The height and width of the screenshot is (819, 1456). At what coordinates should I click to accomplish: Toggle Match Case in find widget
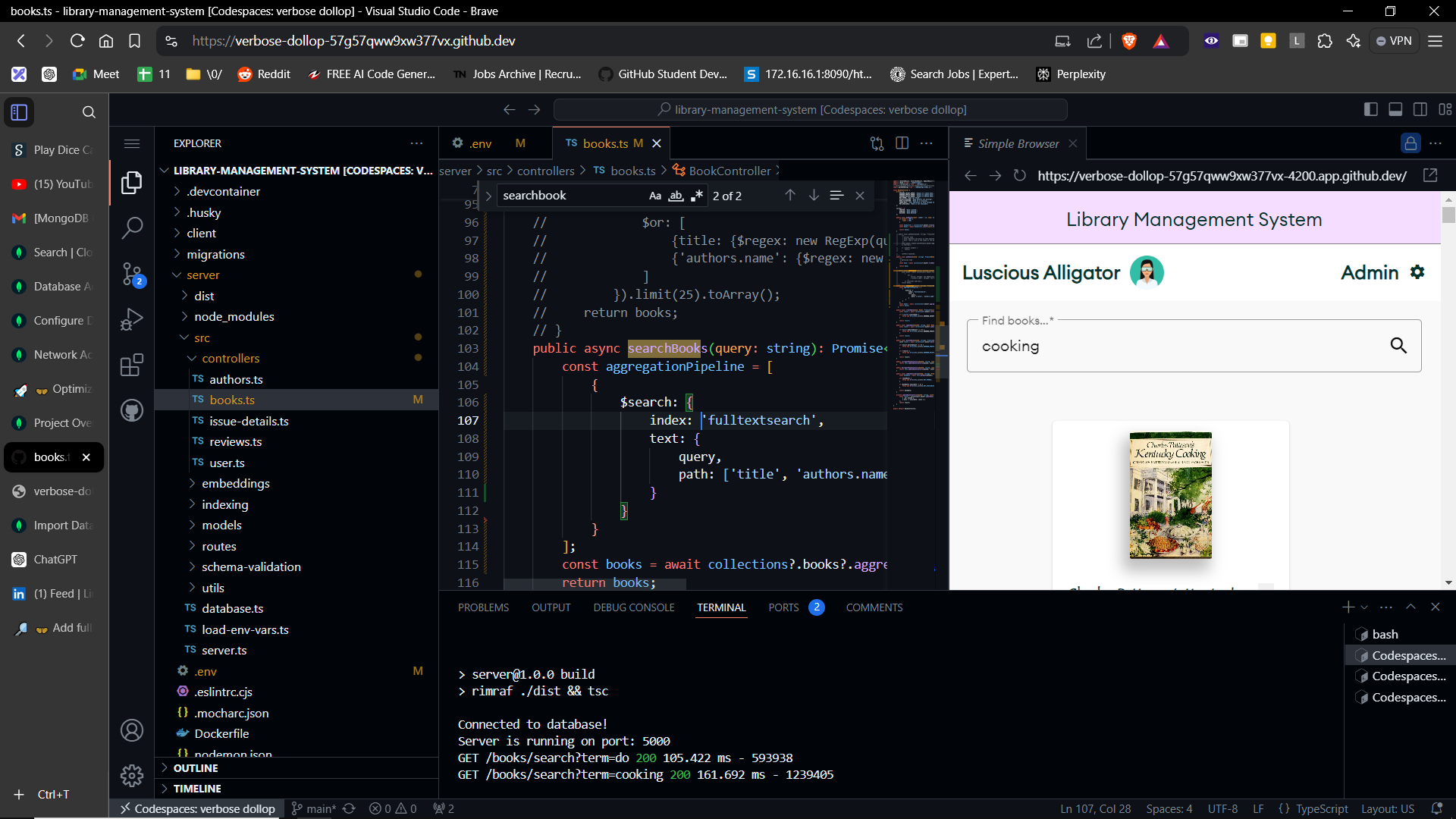point(654,196)
